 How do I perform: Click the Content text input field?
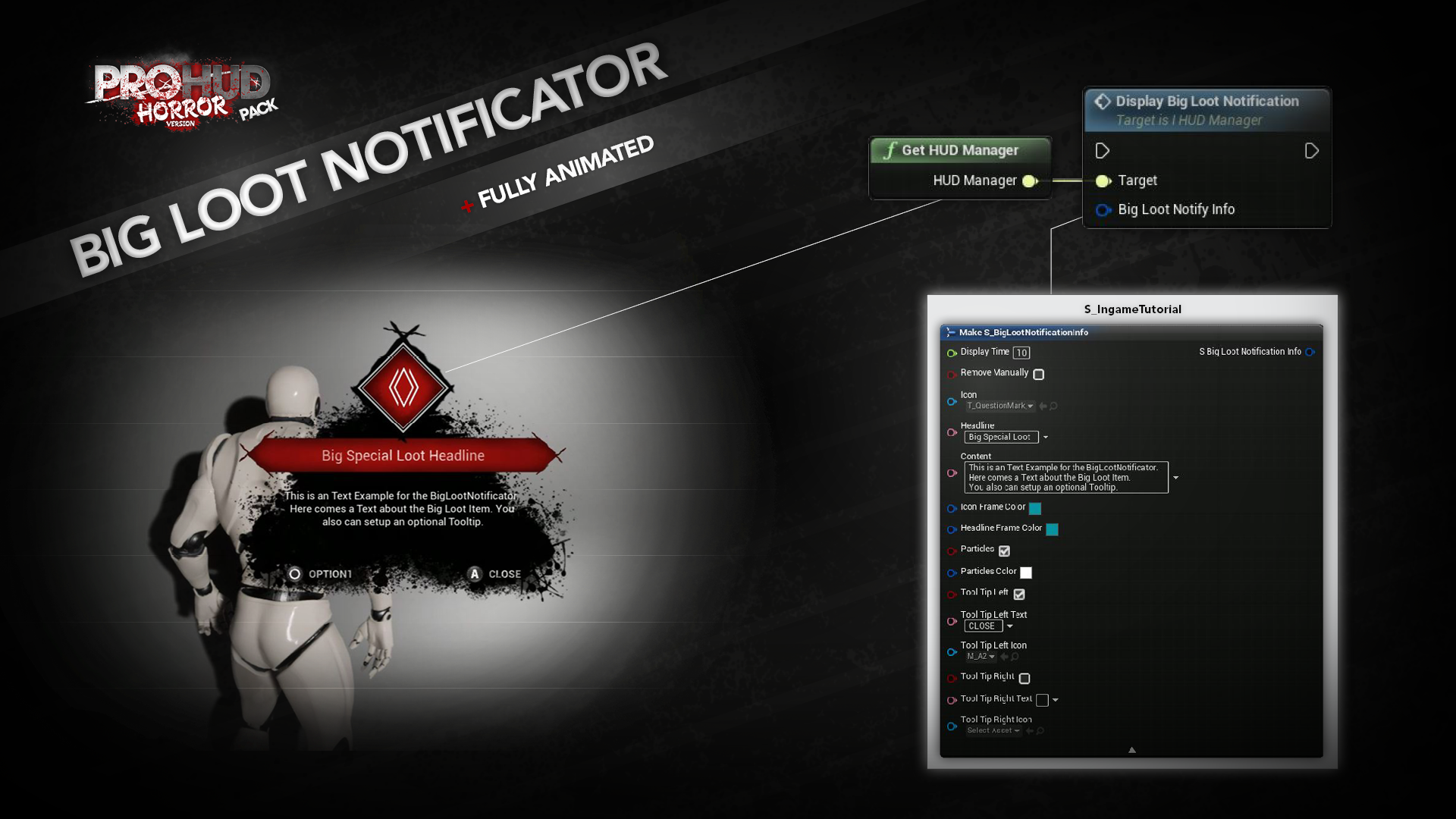pyautogui.click(x=1064, y=477)
